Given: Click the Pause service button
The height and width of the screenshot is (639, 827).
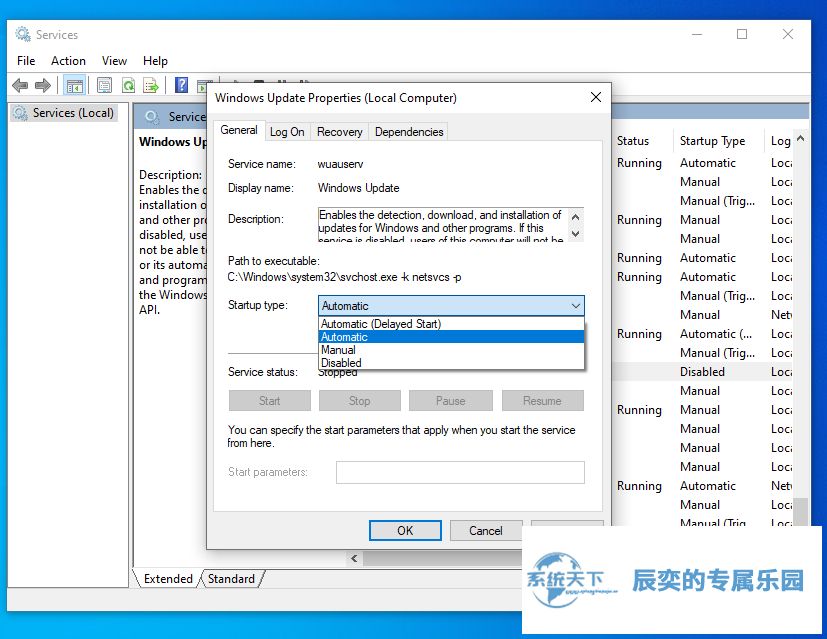Looking at the screenshot, I should tap(450, 401).
